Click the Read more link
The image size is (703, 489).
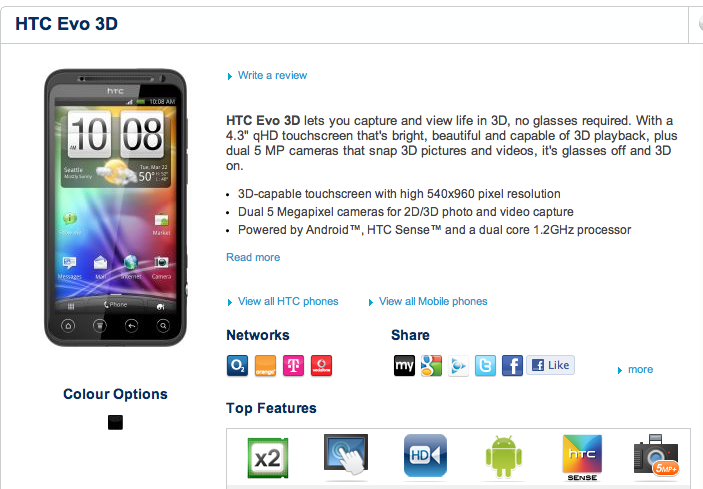[x=253, y=257]
